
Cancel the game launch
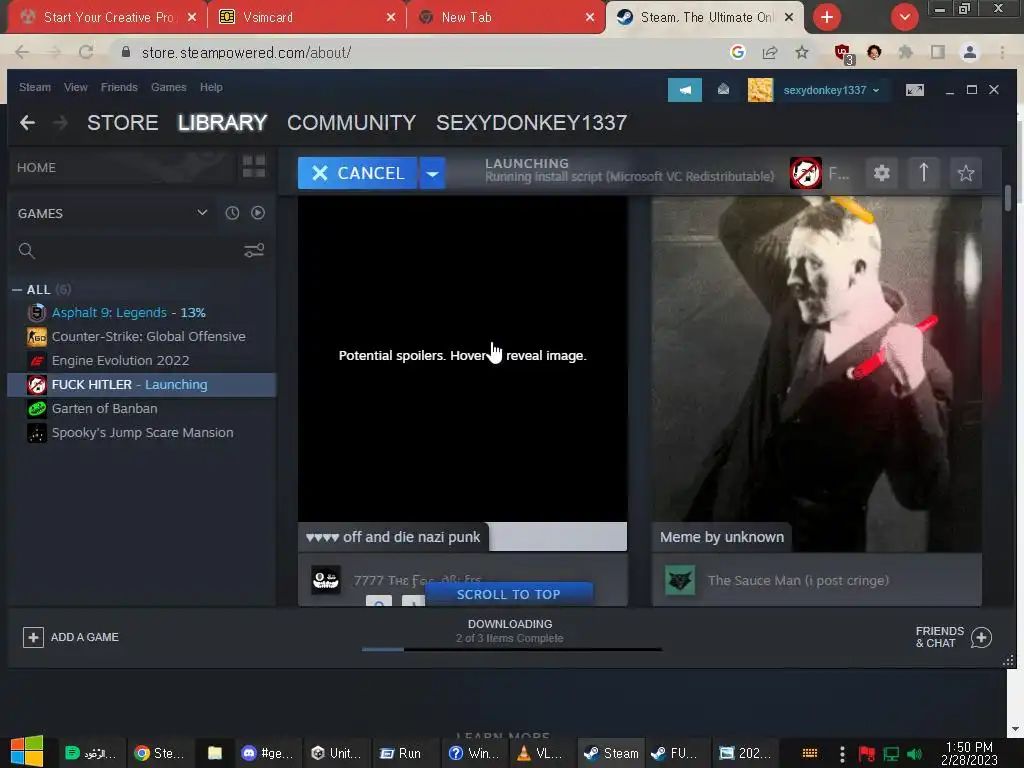coord(357,173)
